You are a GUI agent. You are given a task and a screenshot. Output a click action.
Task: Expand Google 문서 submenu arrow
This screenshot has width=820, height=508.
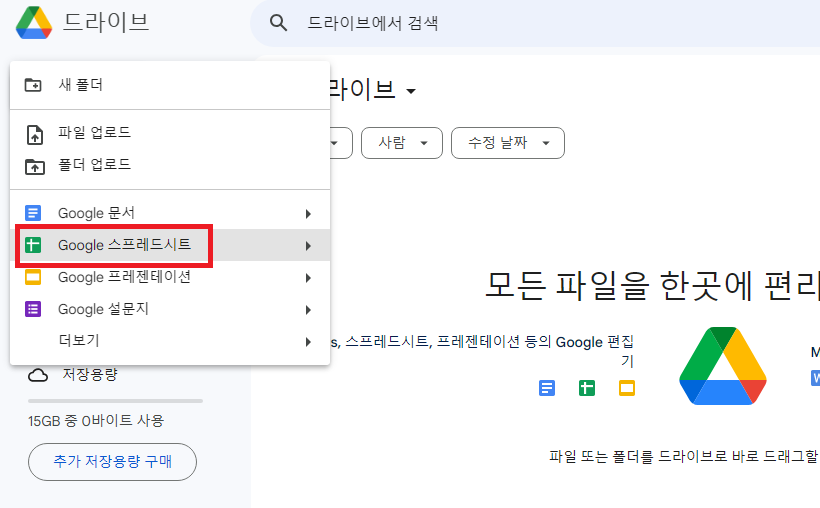tap(308, 213)
